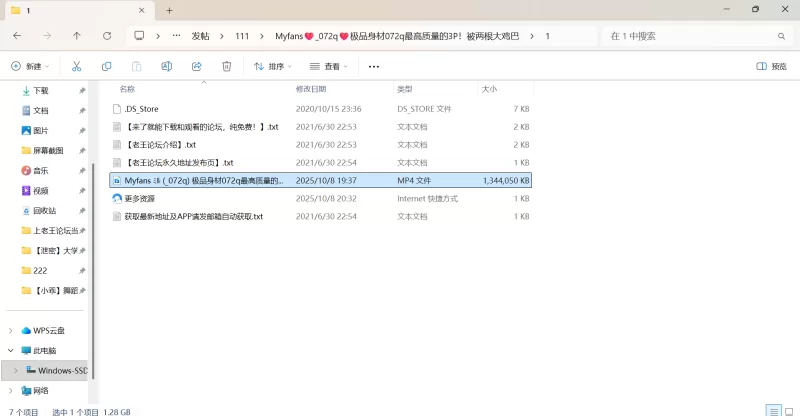
Task: Navigate back with the Back arrow
Action: point(17,36)
